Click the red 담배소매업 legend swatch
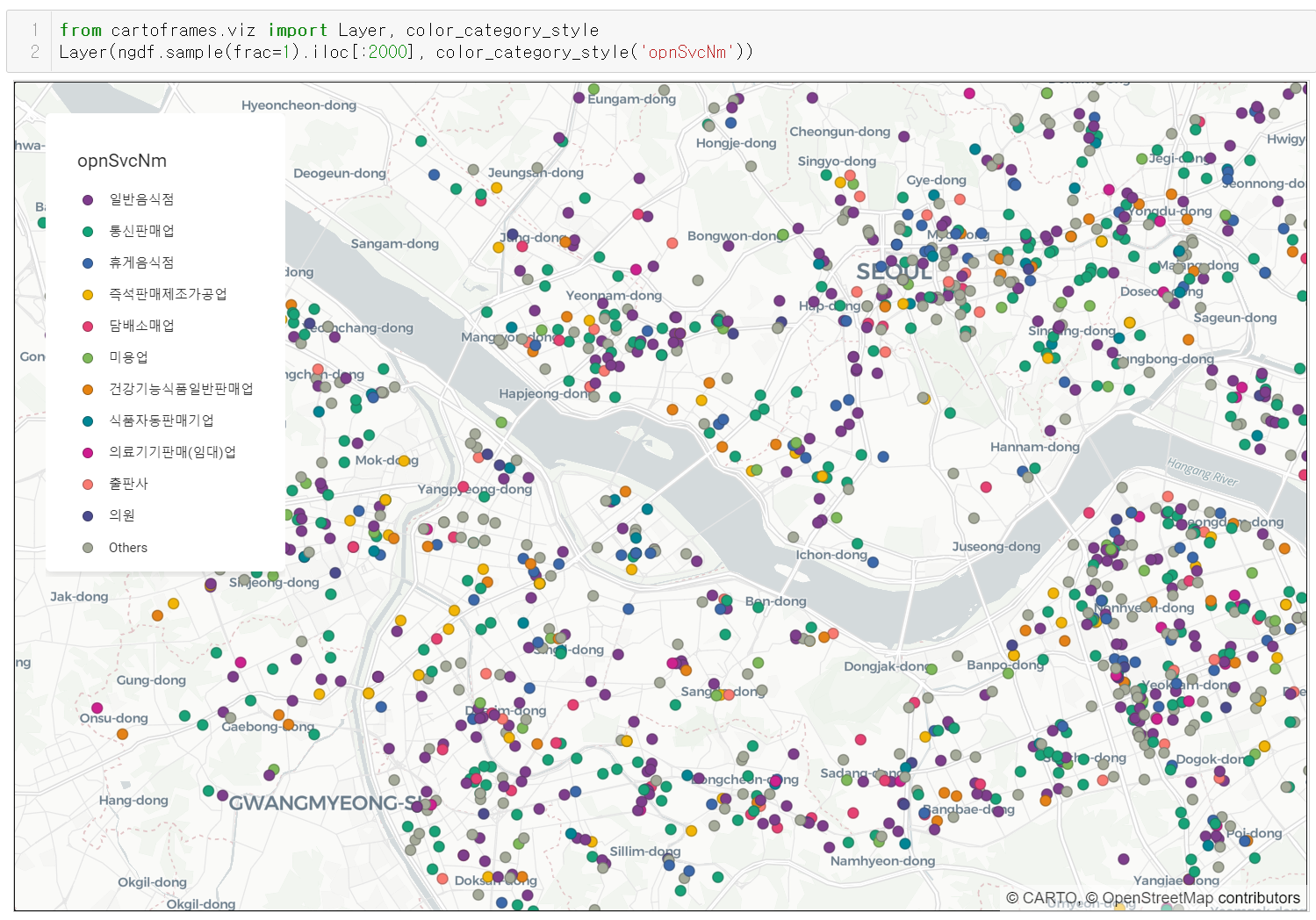This screenshot has width=1316, height=920. pyautogui.click(x=88, y=327)
